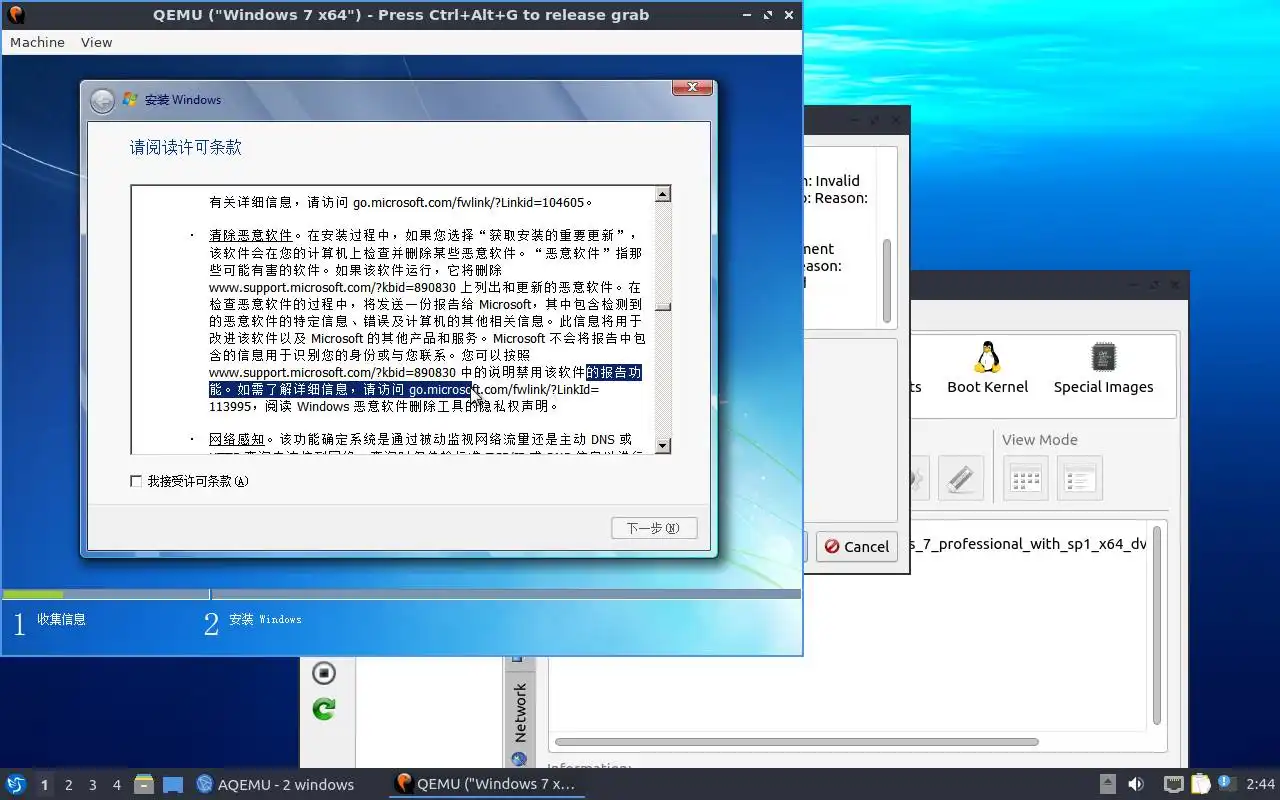The image size is (1280, 800).
Task: Click the error message panel scrollbar
Action: tap(886, 281)
